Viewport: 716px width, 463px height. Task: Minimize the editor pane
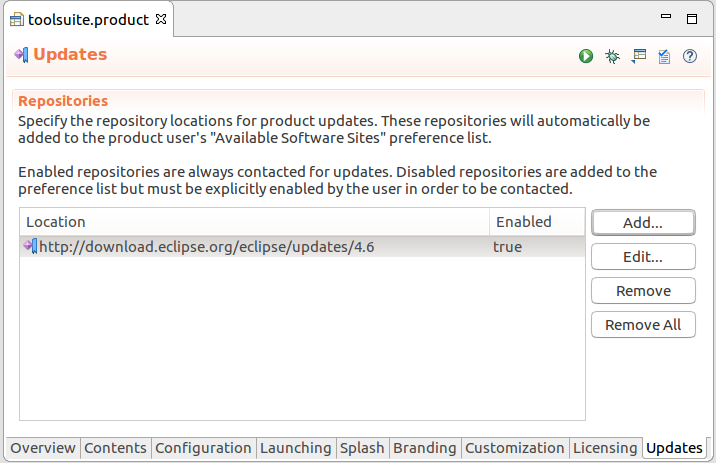pyautogui.click(x=666, y=16)
